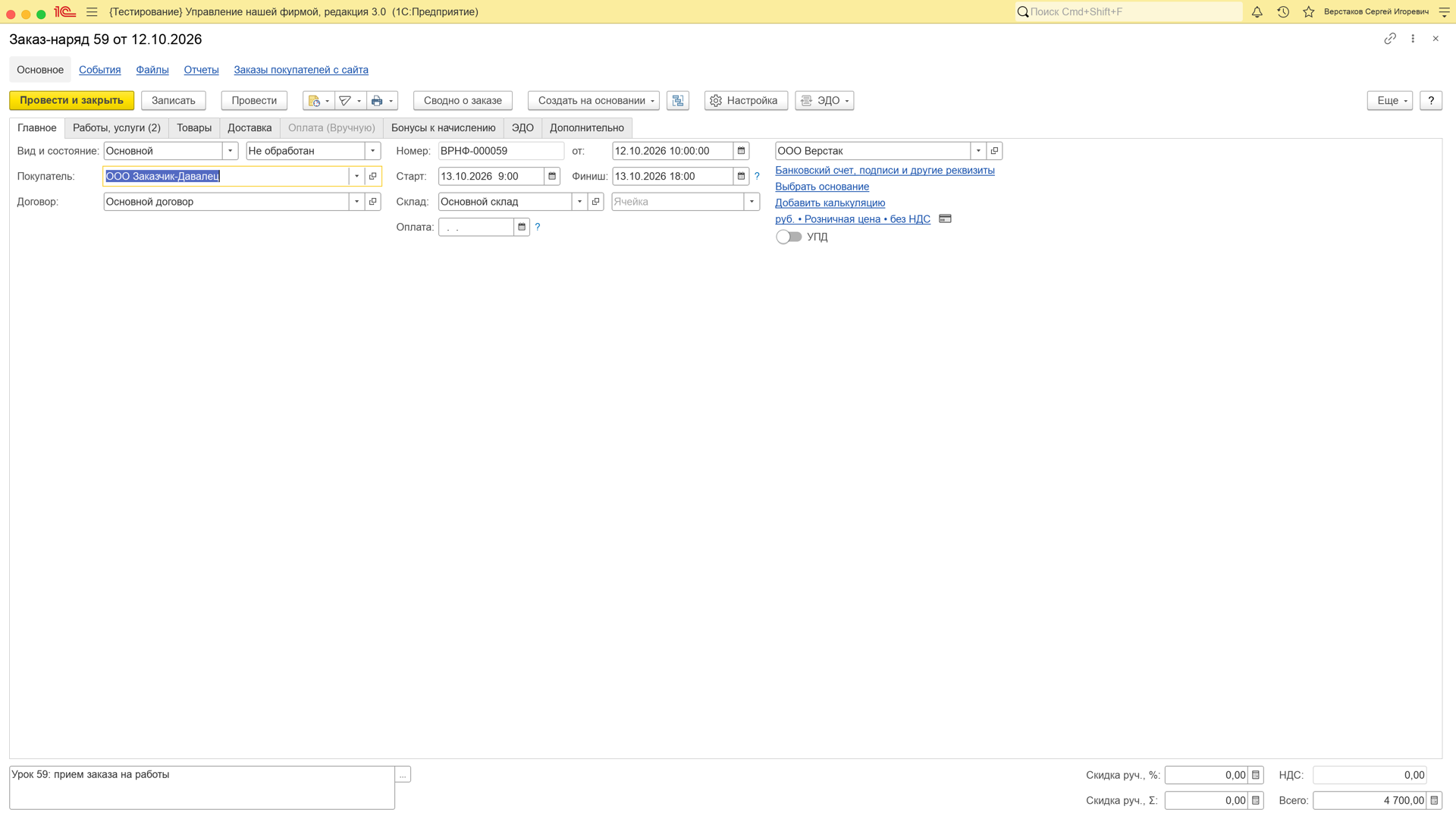
Task: Switch to Работы, услуги (2) tab
Action: pyautogui.click(x=117, y=127)
